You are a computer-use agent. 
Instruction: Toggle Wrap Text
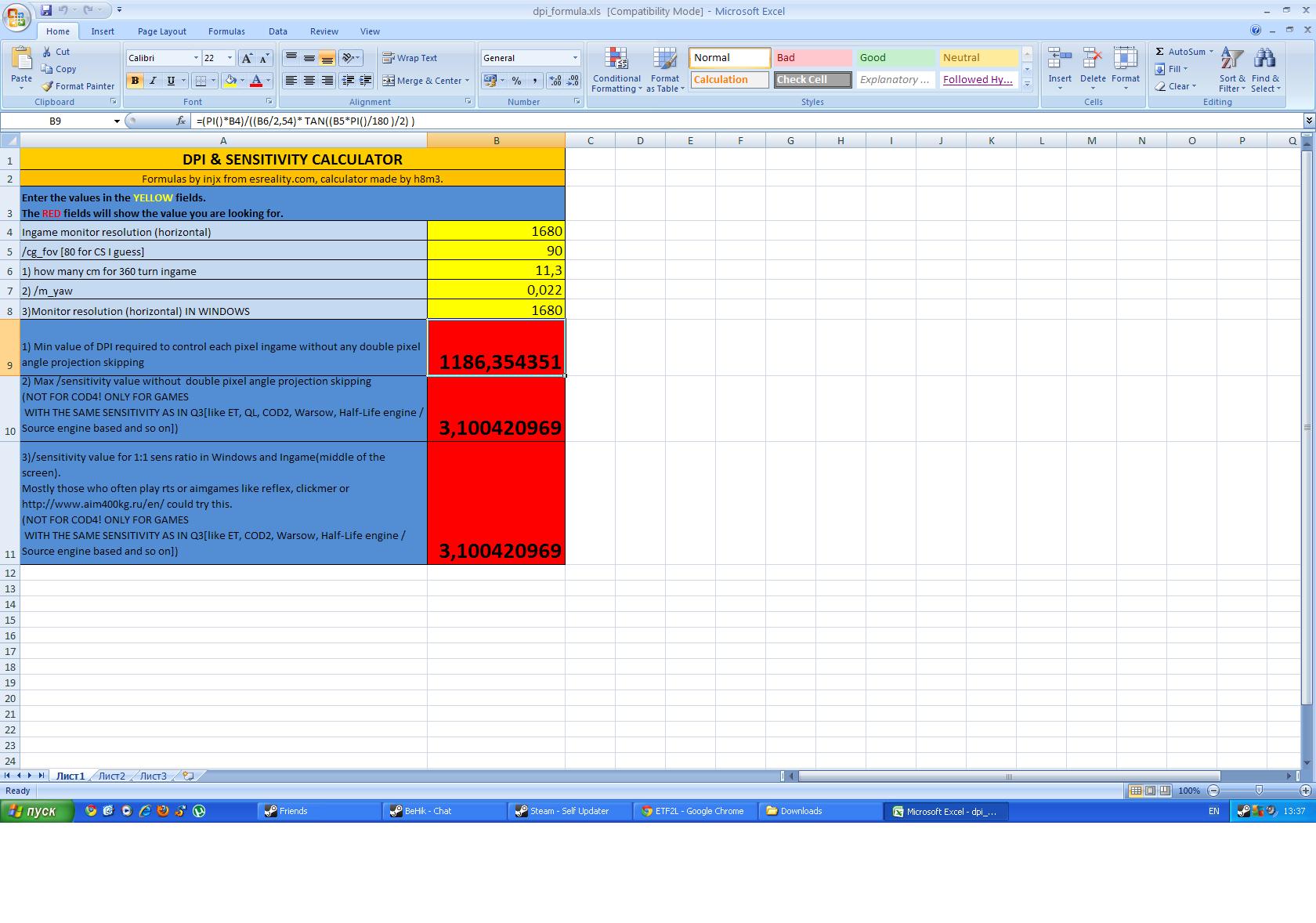point(410,58)
